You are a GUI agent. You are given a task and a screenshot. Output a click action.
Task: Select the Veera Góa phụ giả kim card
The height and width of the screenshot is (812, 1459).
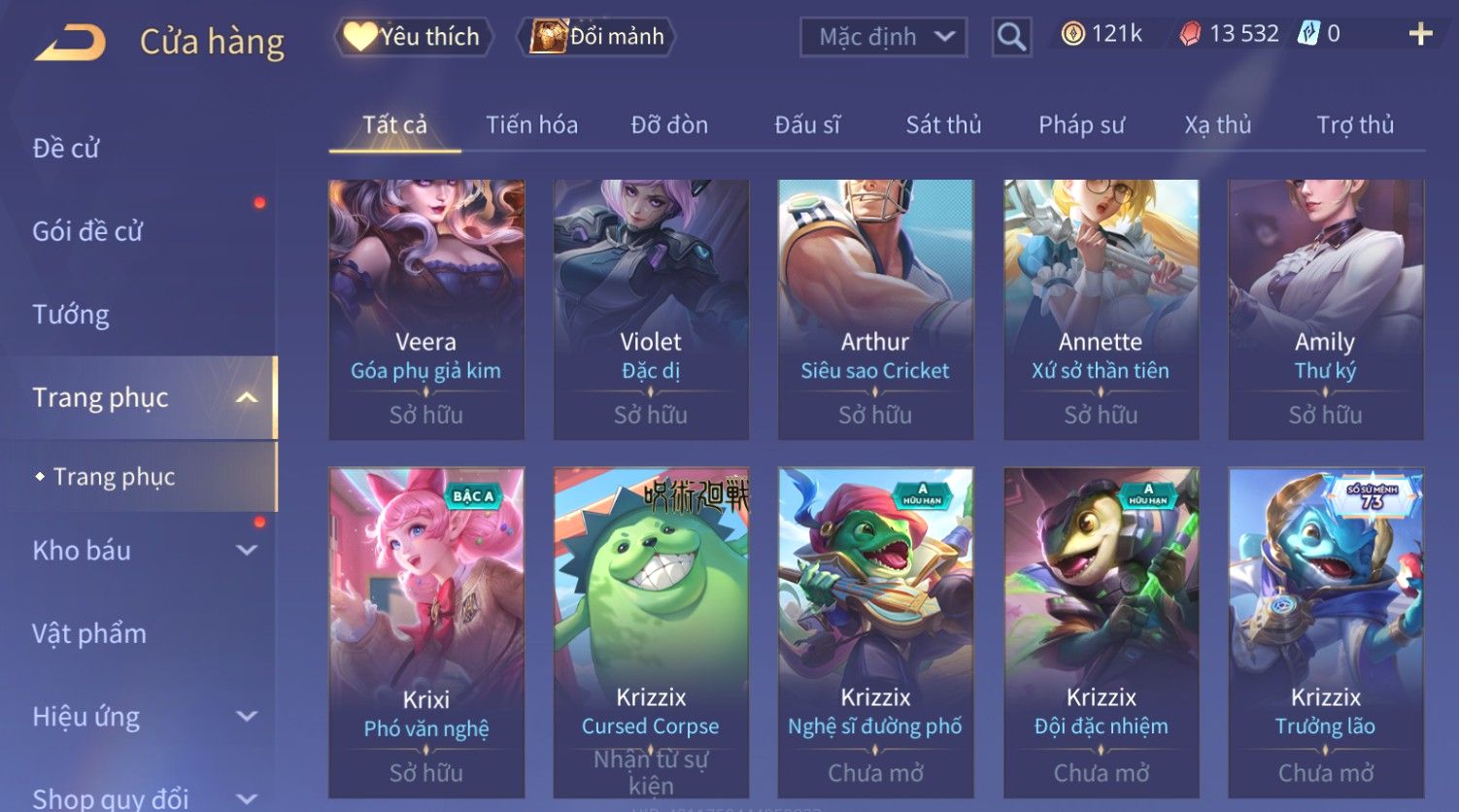click(x=426, y=310)
